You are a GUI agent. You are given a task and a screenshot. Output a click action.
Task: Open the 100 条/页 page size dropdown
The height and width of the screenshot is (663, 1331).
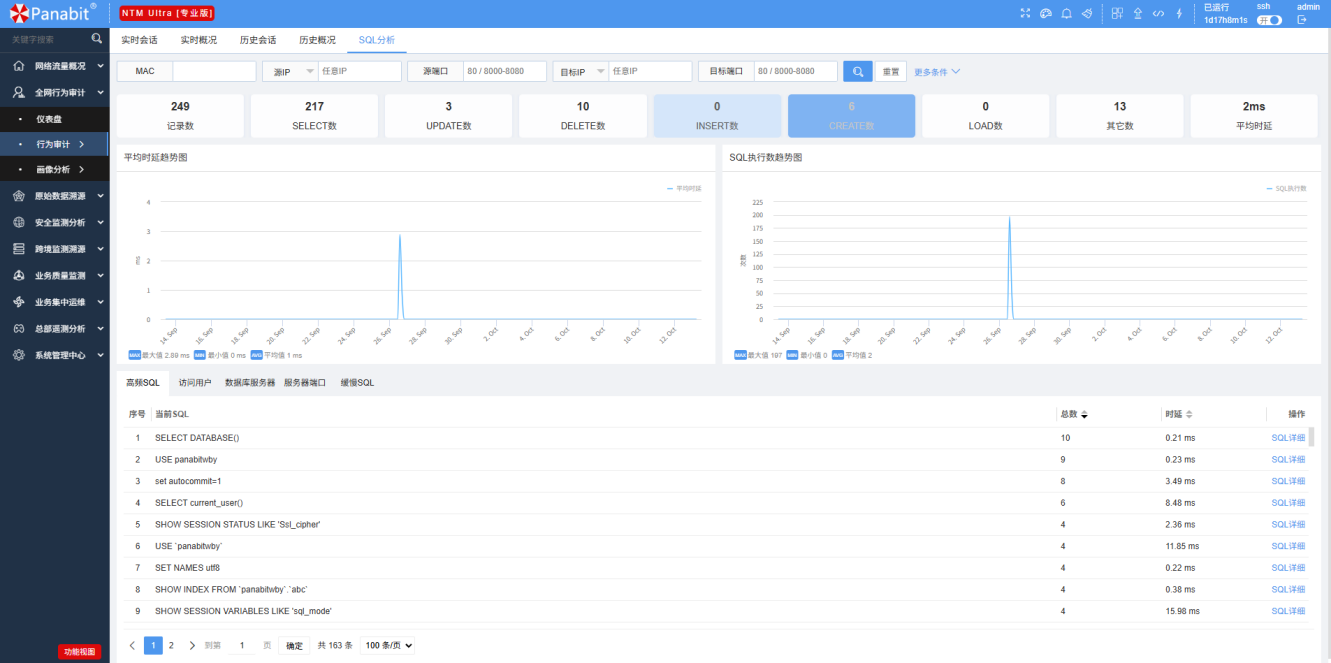coord(387,646)
